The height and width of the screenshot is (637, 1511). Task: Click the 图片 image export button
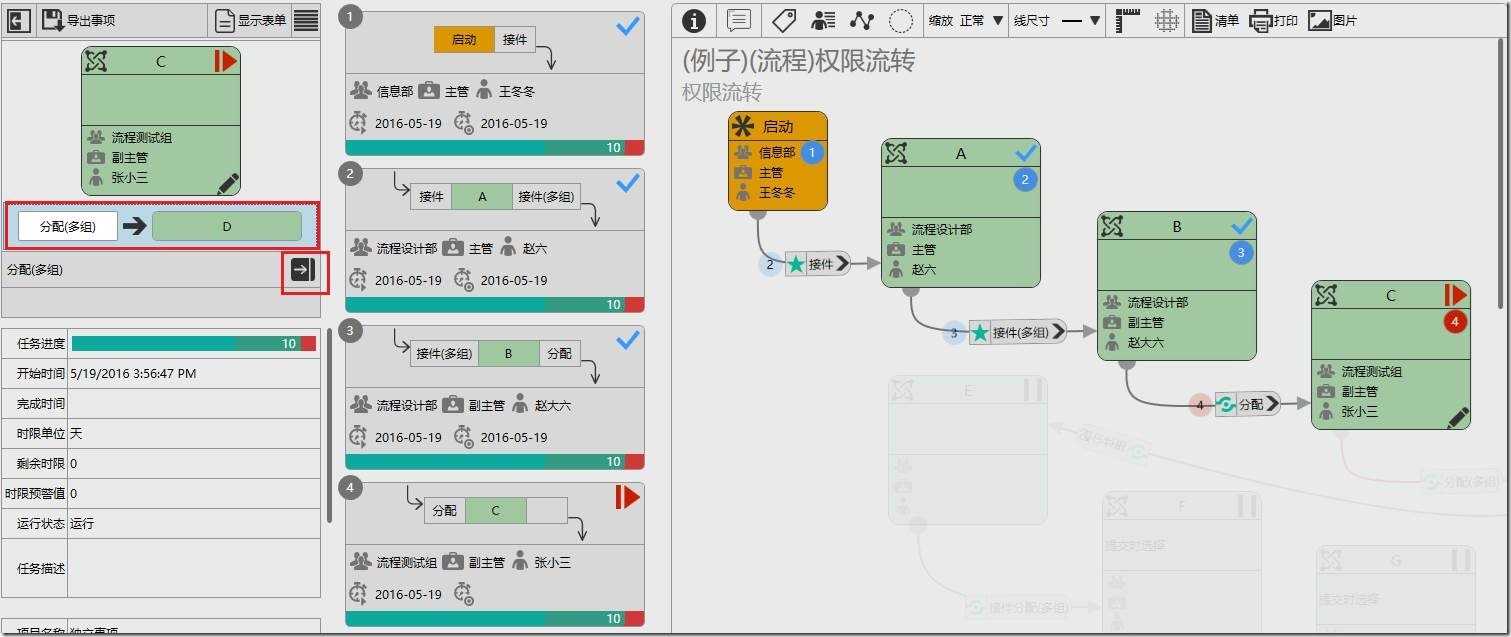1332,20
